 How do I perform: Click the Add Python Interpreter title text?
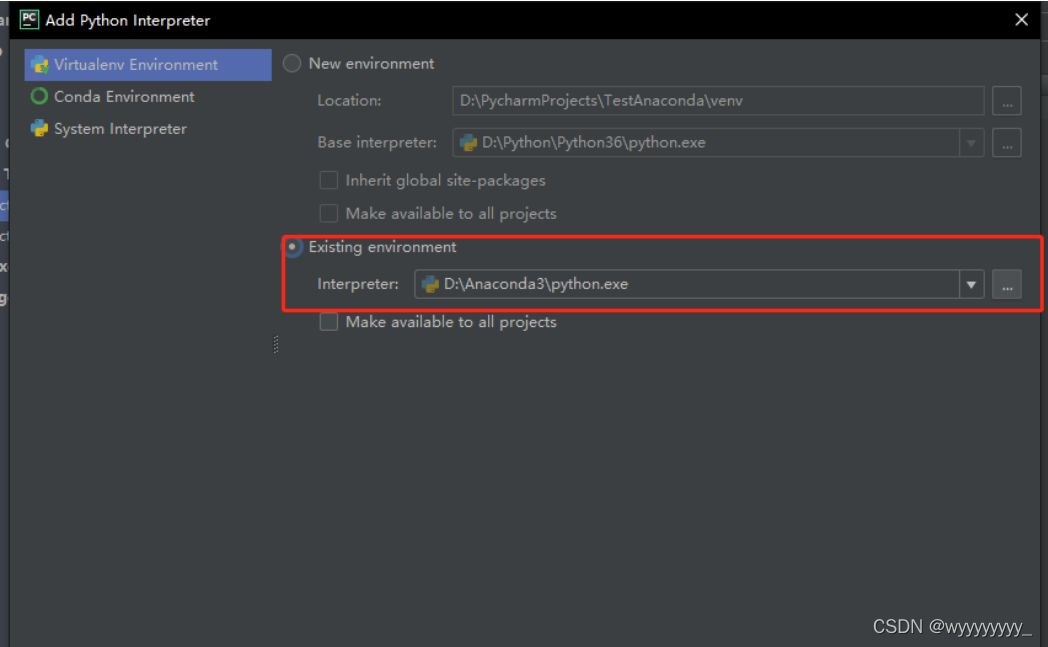128,21
